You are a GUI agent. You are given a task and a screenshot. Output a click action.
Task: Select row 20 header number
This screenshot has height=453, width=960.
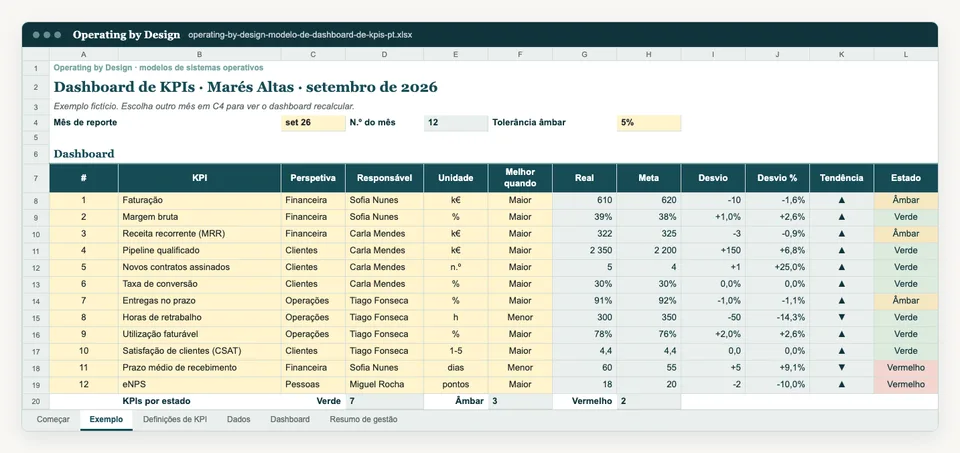pyautogui.click(x=36, y=402)
